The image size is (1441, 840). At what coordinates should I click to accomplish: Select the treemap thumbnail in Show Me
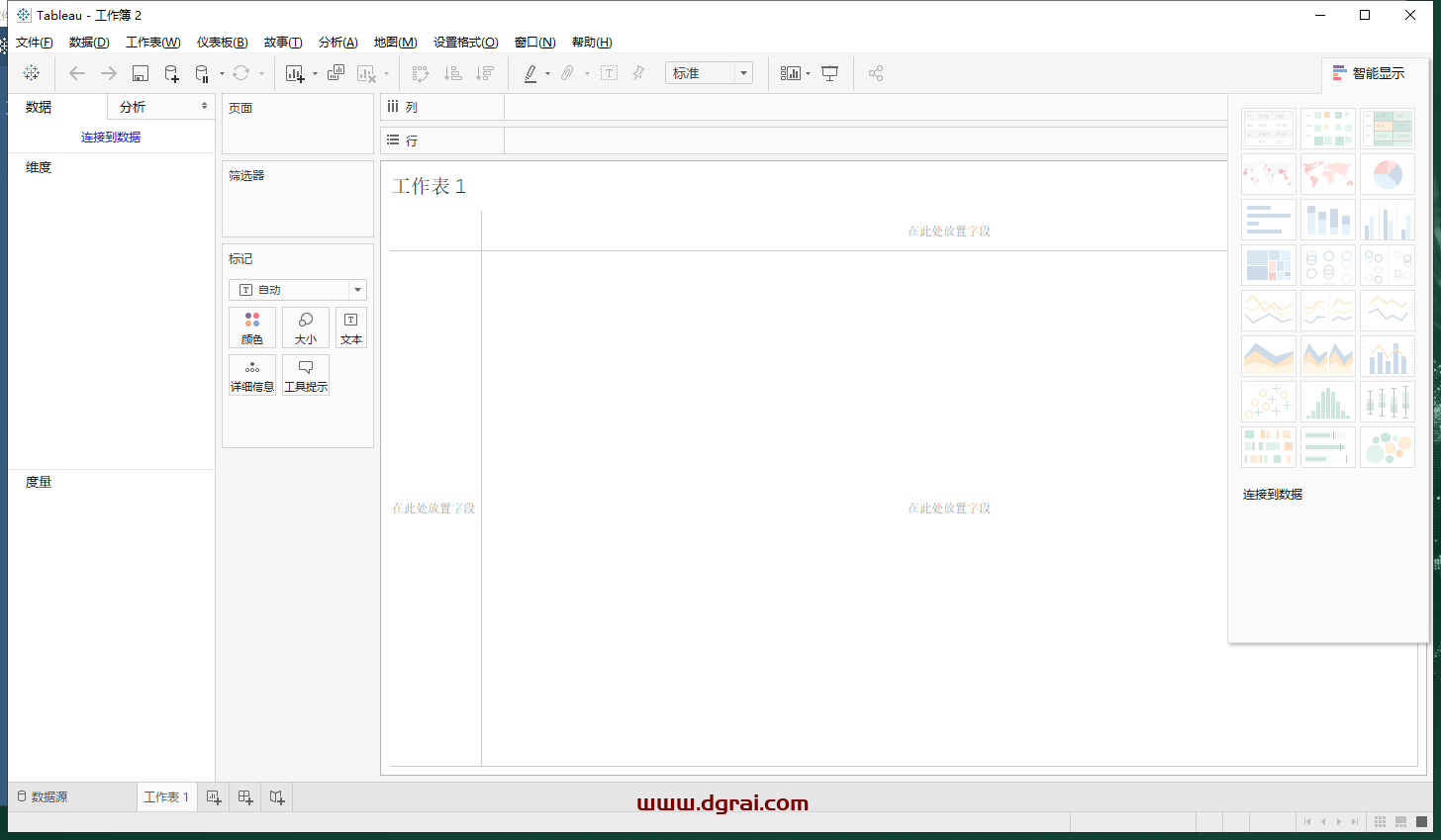click(x=1269, y=265)
